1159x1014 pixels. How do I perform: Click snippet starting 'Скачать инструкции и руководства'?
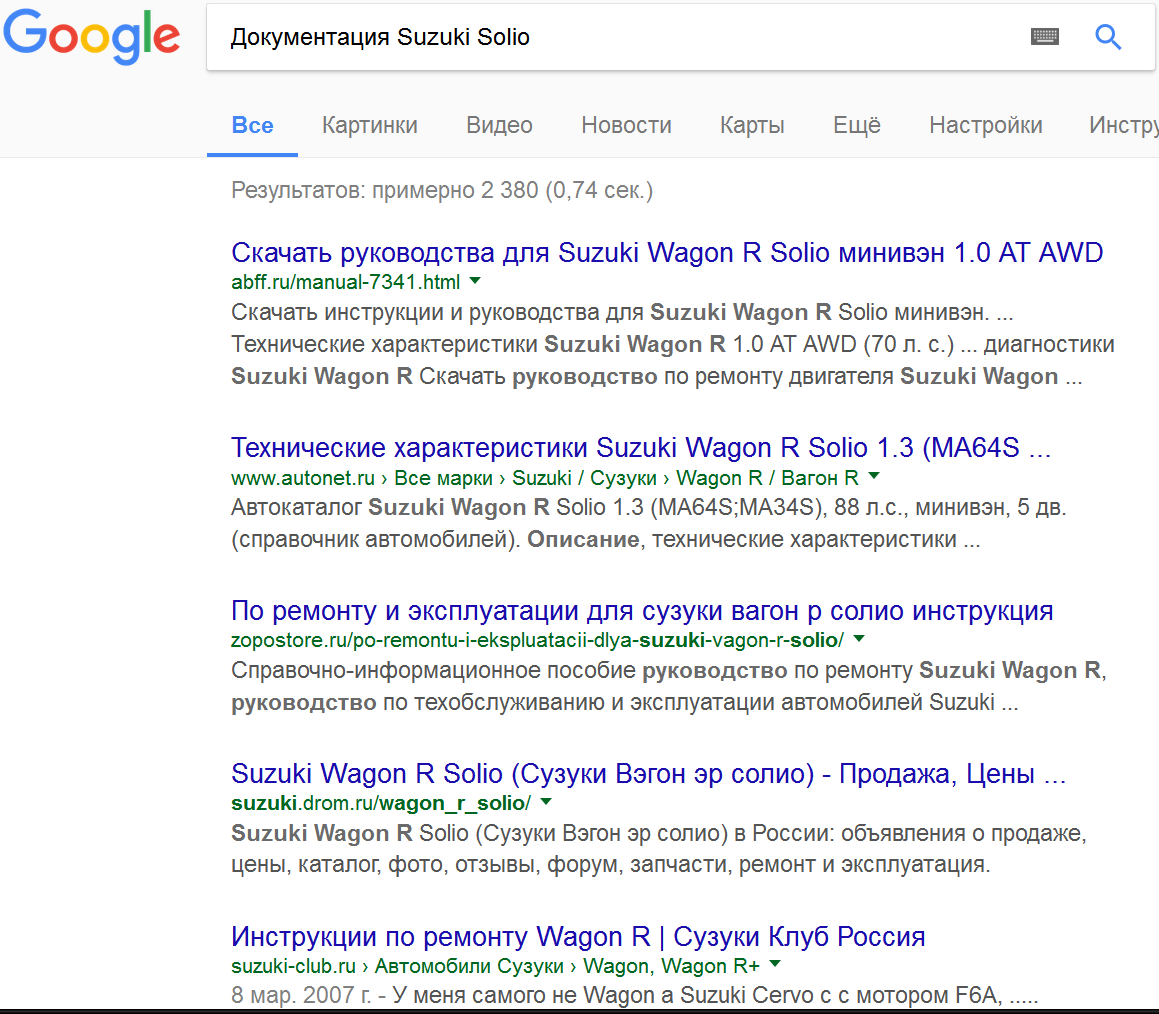click(673, 344)
